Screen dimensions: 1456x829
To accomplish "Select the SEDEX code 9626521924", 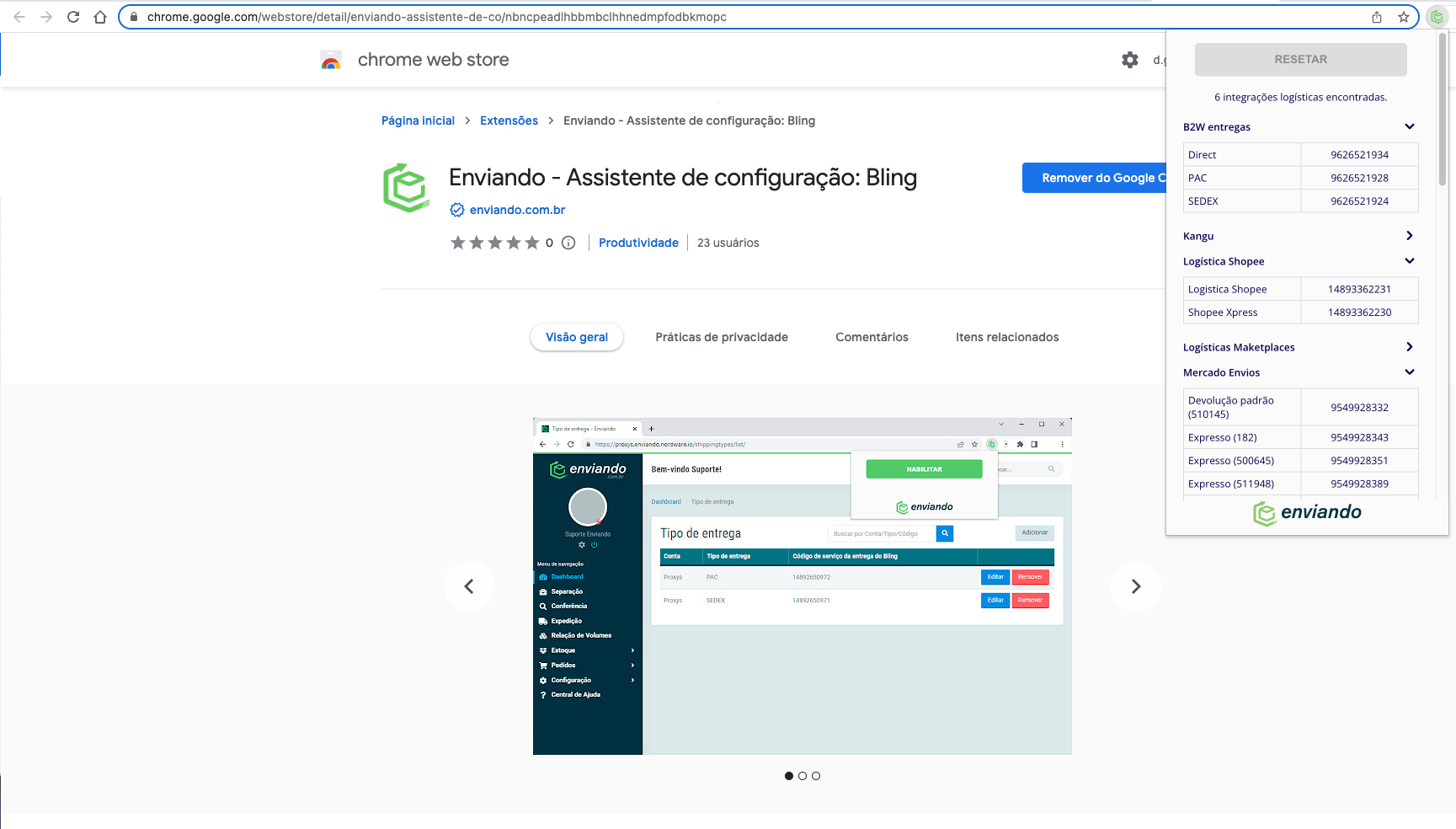I will click(x=1359, y=201).
